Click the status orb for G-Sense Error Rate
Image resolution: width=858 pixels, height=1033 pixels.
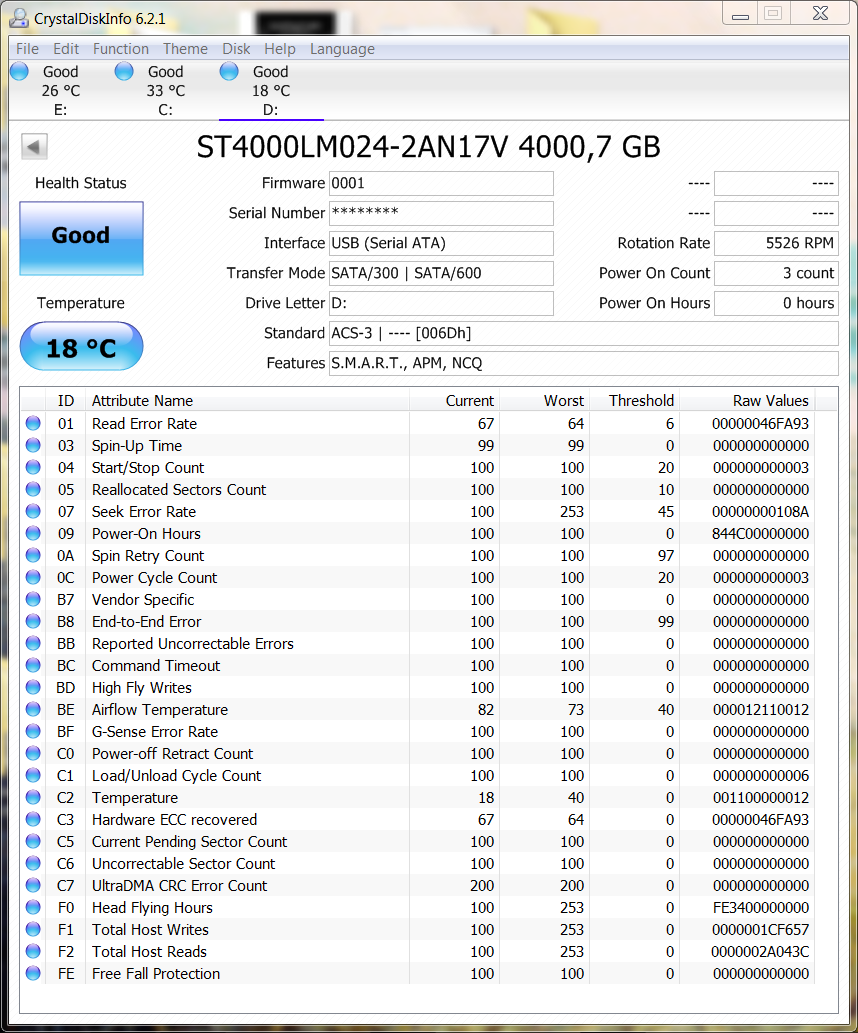[33, 731]
